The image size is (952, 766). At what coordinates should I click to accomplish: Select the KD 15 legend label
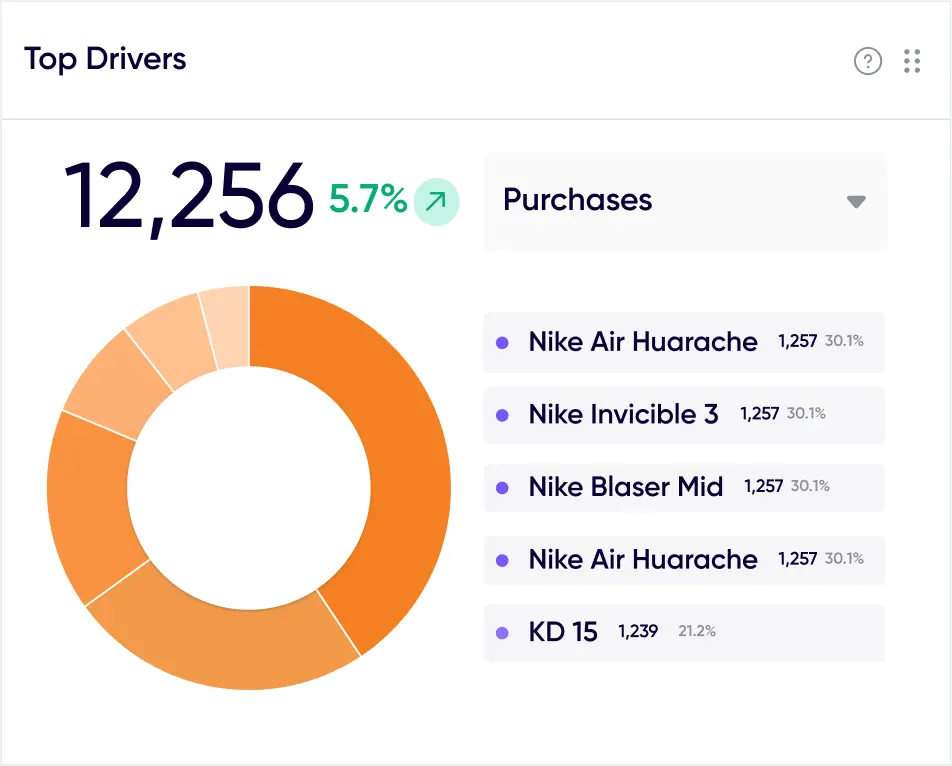pos(563,632)
